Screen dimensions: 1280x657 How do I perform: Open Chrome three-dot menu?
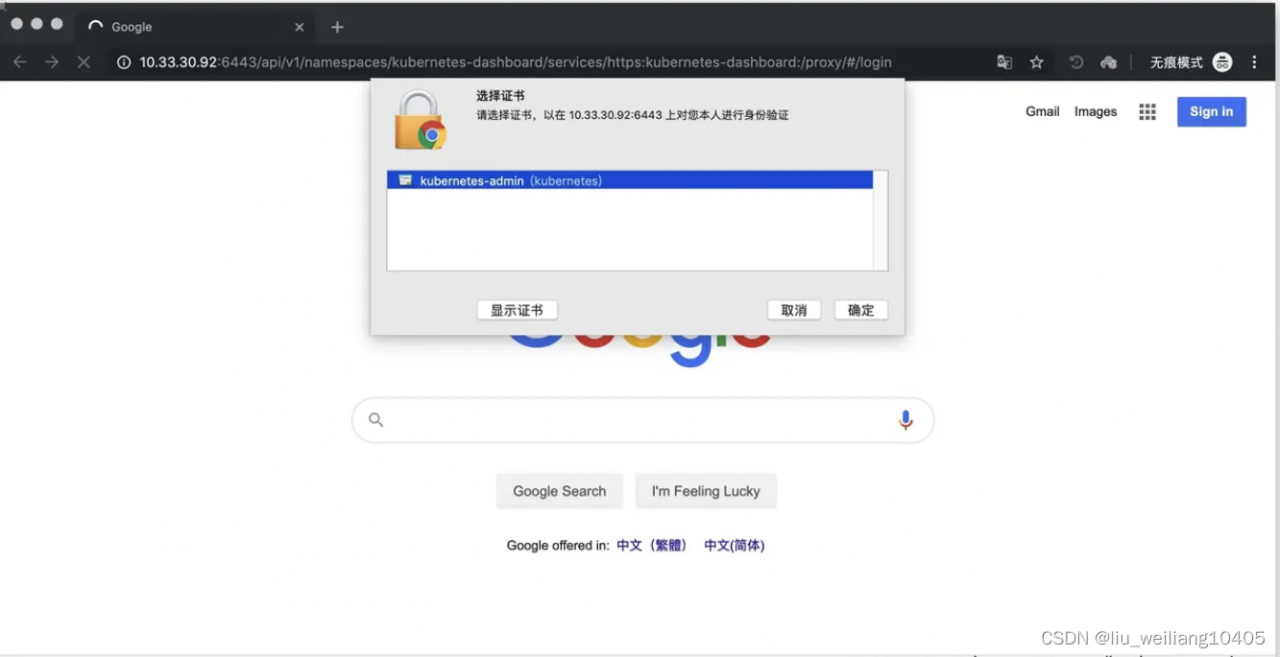1255,62
